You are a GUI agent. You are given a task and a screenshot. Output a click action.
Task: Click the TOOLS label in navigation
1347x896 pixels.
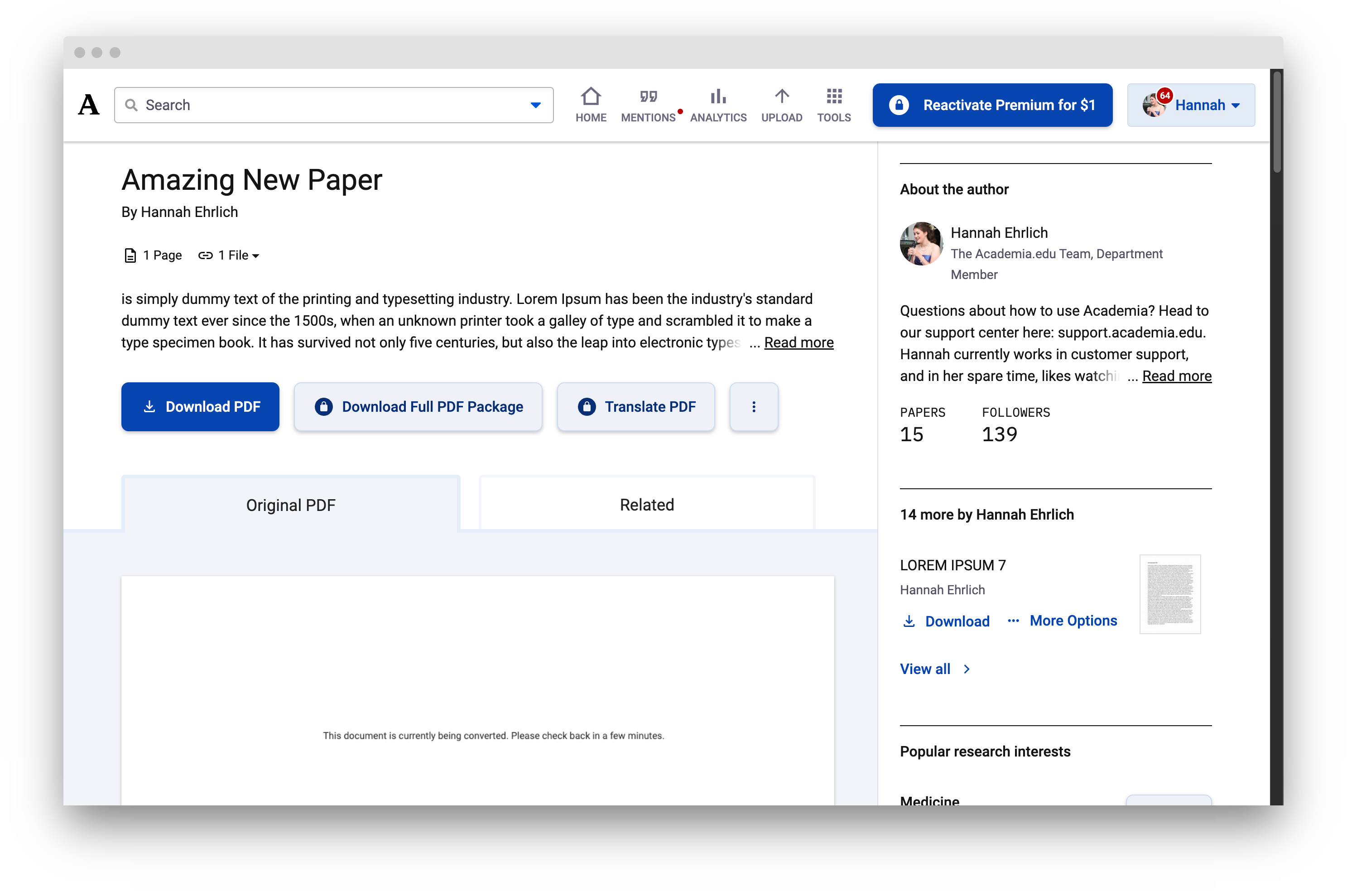coord(834,118)
